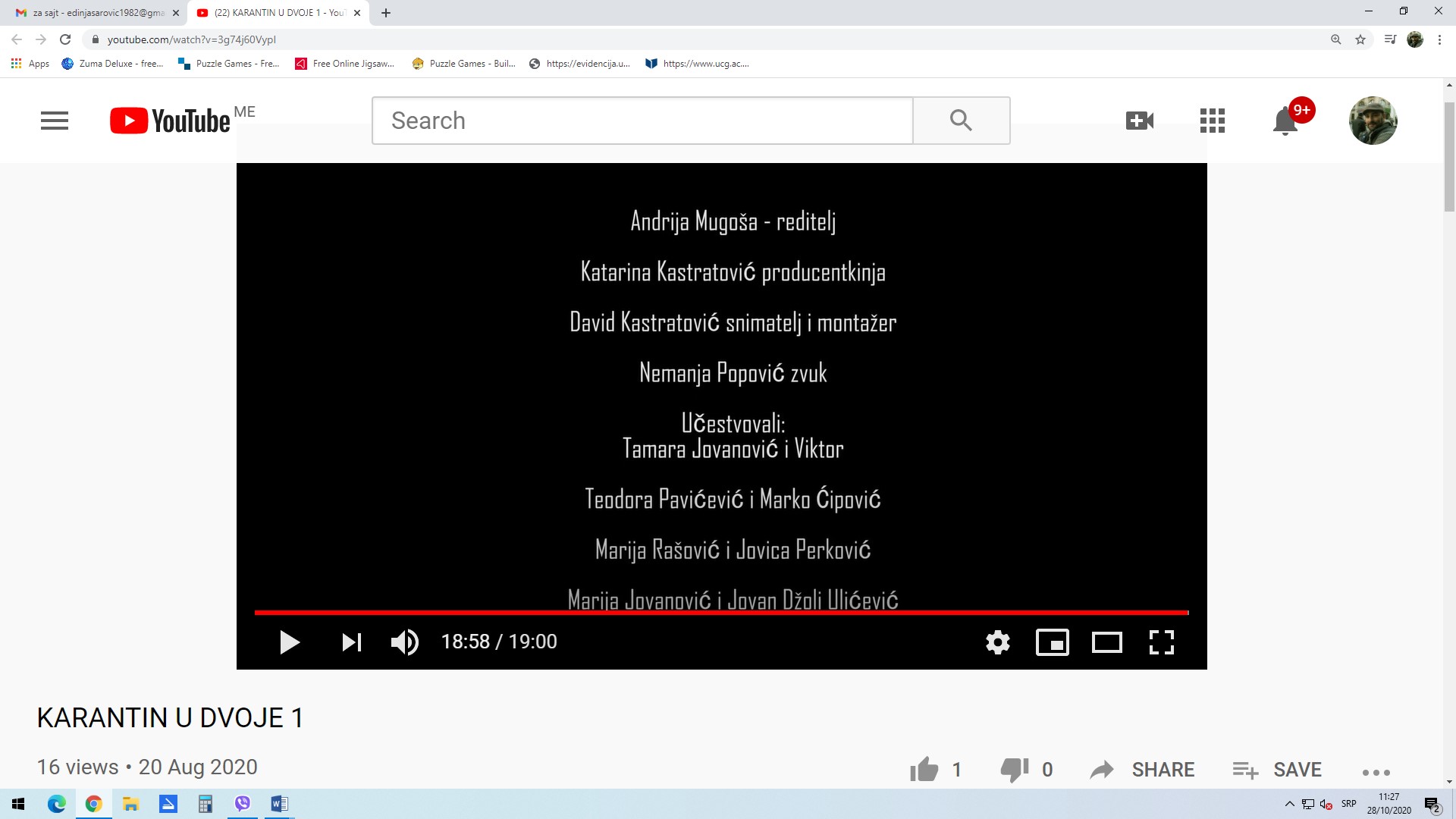The height and width of the screenshot is (819, 1456).
Task: Open a new browser tab
Action: [x=386, y=13]
